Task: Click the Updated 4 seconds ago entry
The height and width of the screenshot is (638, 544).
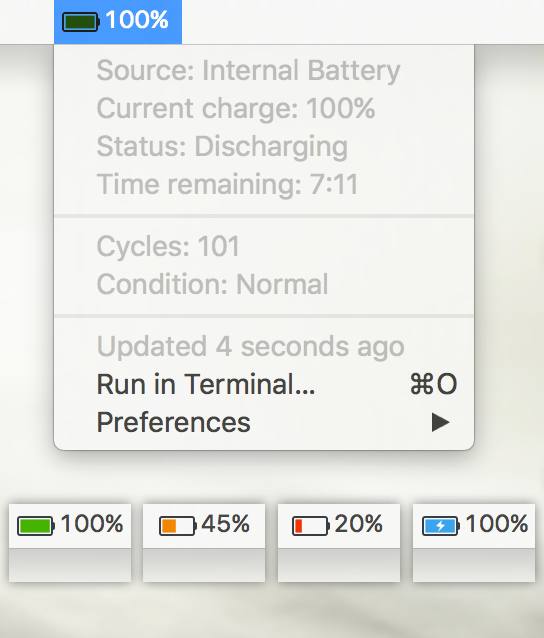Action: (x=251, y=347)
